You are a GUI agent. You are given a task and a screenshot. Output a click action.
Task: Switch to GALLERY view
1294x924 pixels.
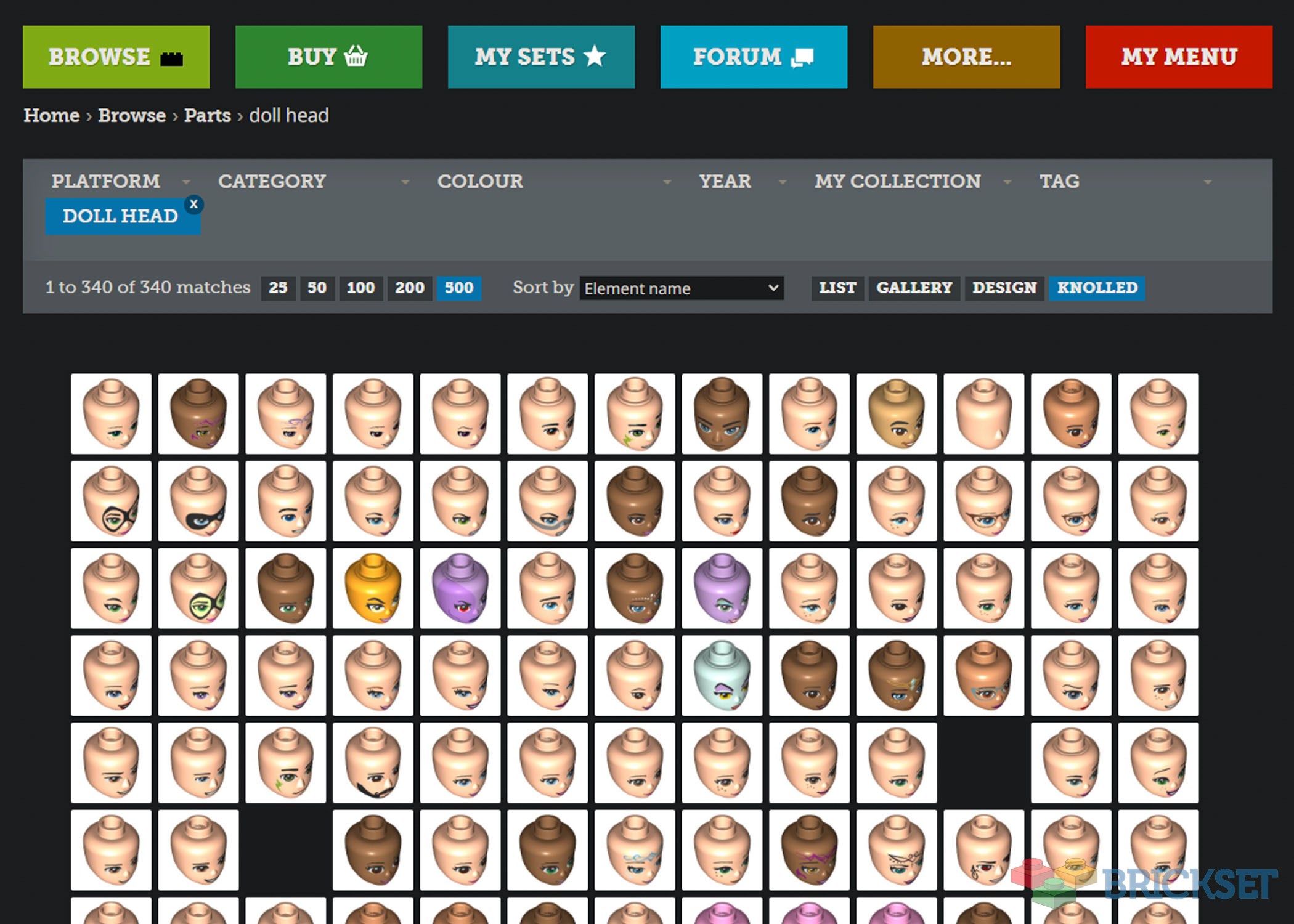click(x=914, y=288)
